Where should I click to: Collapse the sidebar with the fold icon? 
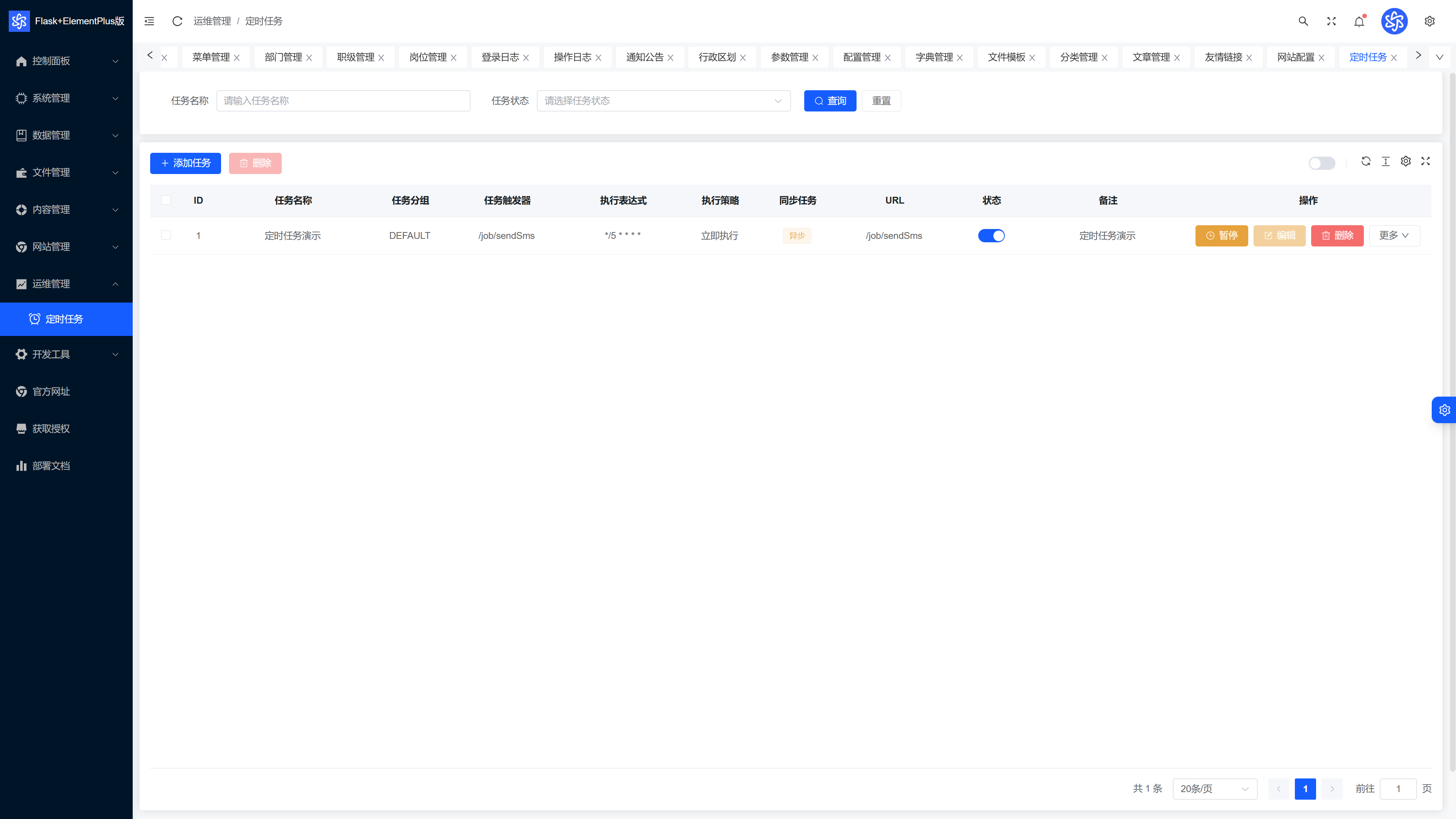coord(149,21)
